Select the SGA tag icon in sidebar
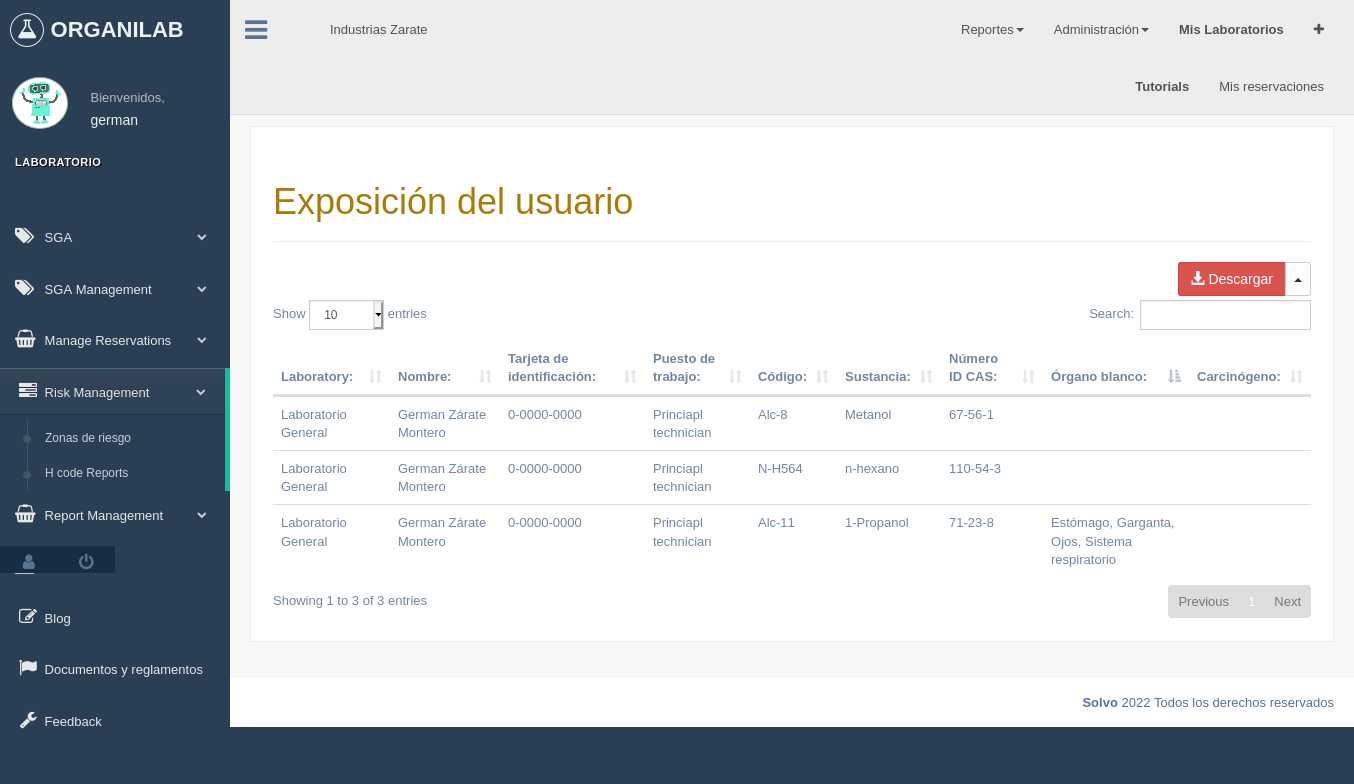This screenshot has width=1354, height=784. [x=25, y=237]
